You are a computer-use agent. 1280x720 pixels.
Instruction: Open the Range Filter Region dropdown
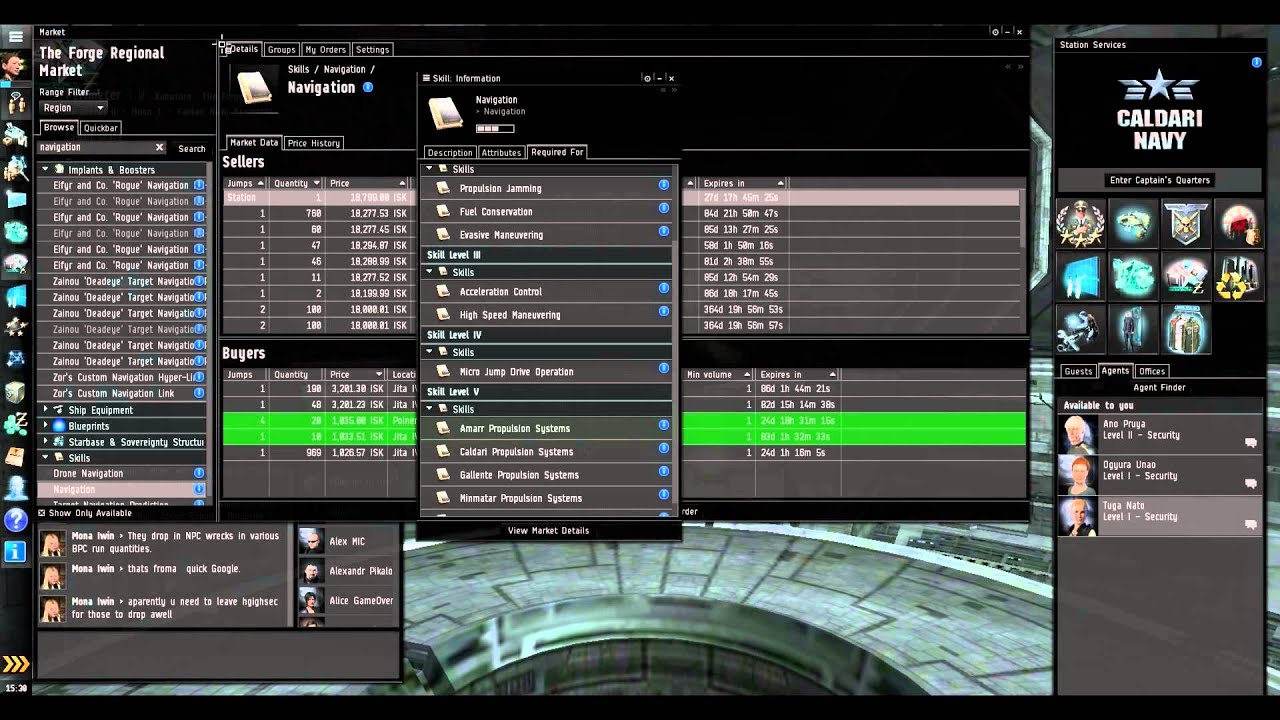pos(73,108)
